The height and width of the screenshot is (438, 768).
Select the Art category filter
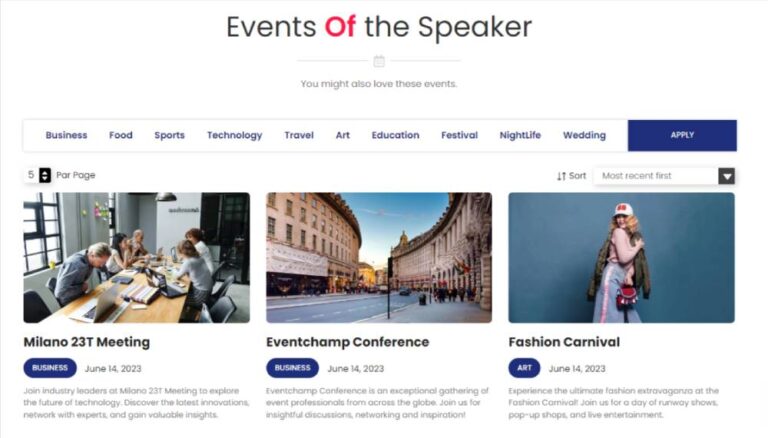point(342,135)
